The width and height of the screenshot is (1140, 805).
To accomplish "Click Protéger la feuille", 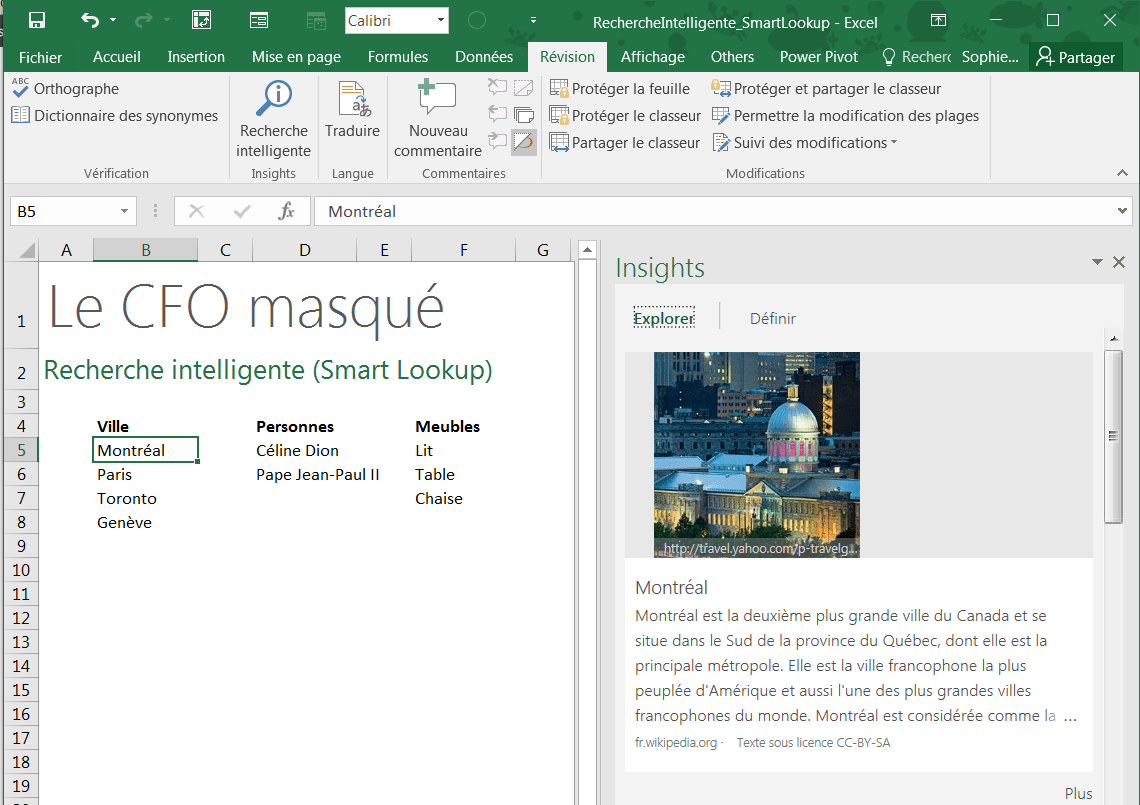I will [x=620, y=89].
